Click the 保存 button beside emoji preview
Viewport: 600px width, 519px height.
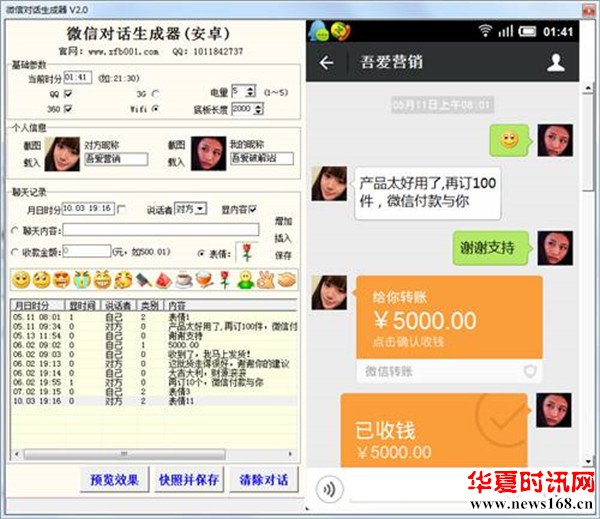(283, 255)
